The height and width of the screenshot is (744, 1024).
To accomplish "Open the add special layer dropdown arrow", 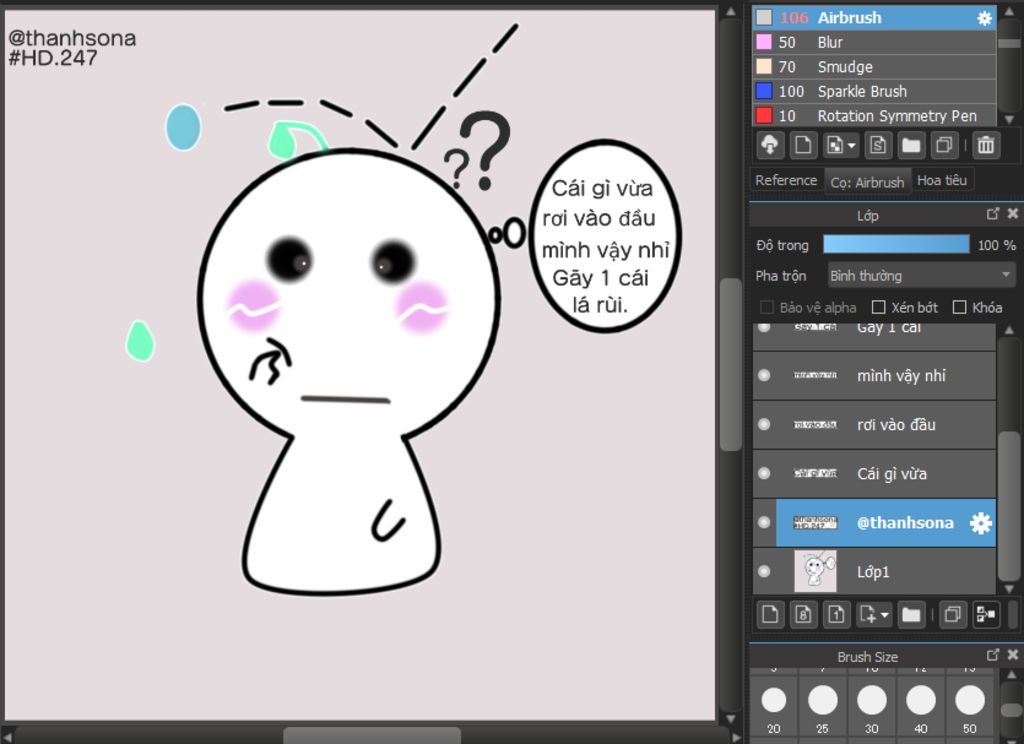I will 885,615.
